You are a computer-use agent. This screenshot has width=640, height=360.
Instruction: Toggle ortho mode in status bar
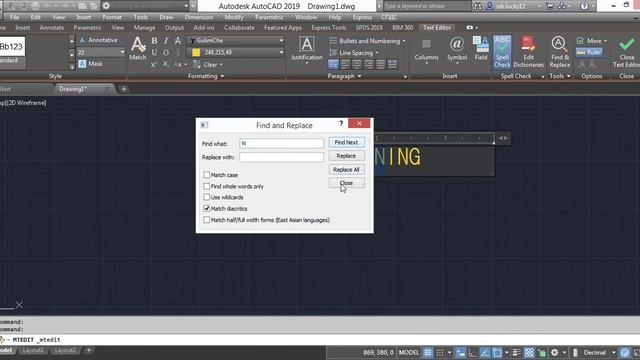tap(473, 352)
